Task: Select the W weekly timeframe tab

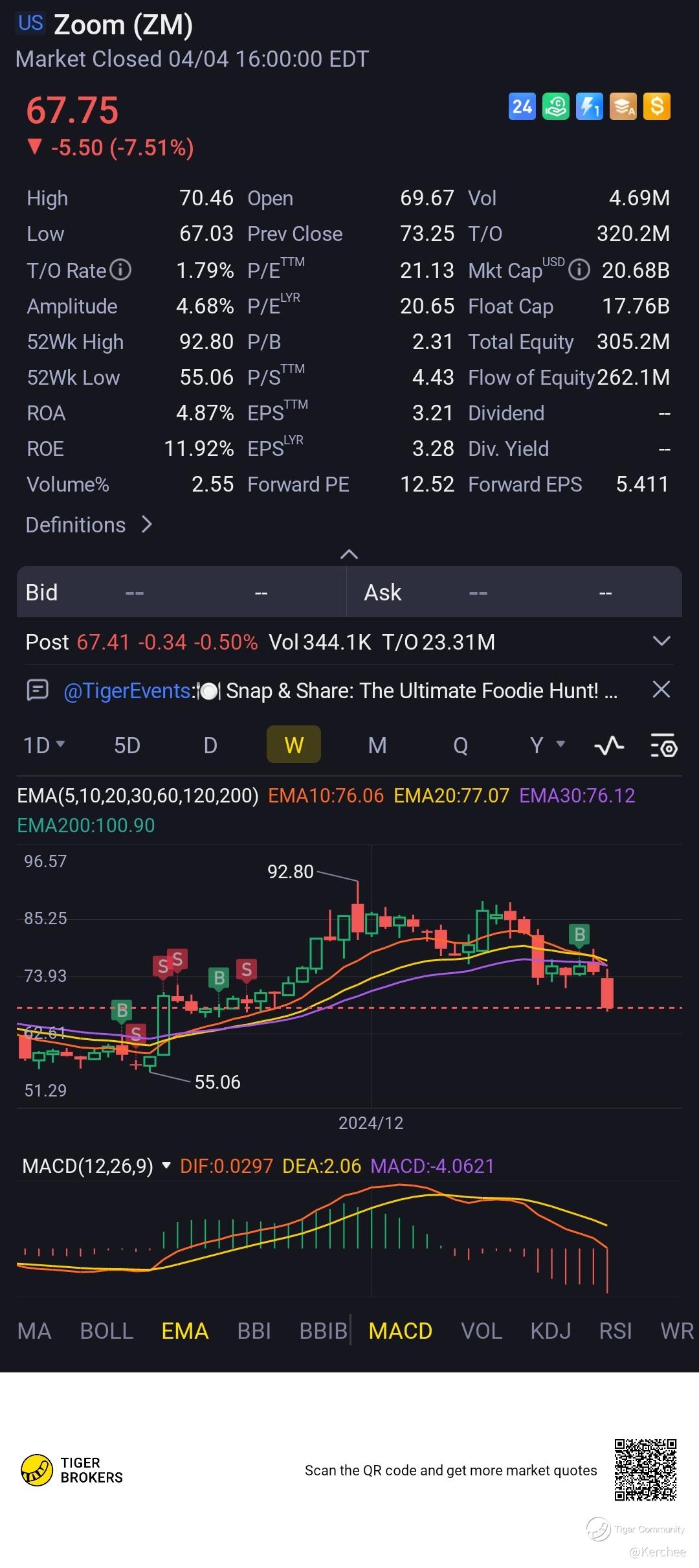Action: [294, 745]
